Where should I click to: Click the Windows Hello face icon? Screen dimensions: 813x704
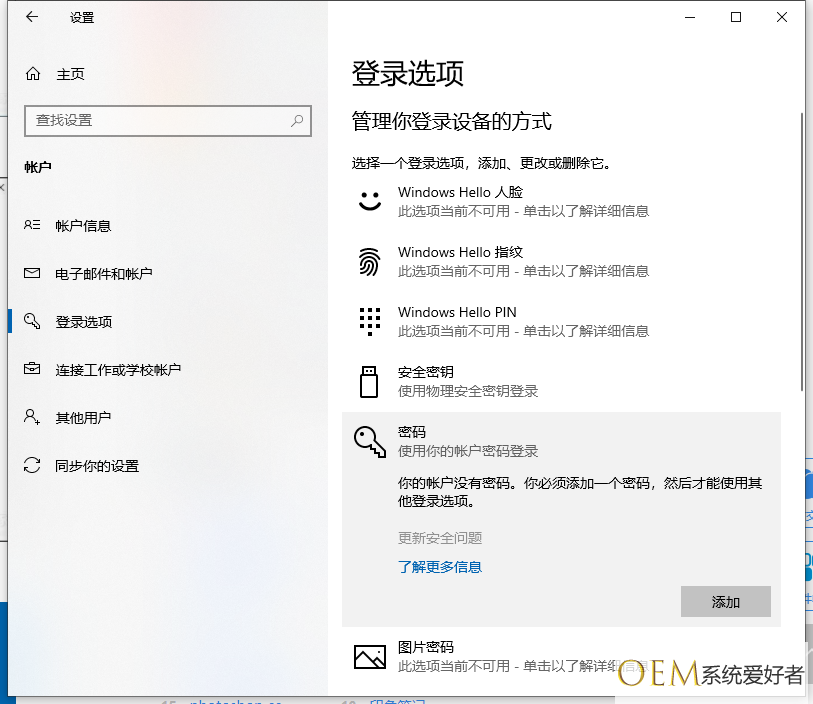pyautogui.click(x=370, y=200)
